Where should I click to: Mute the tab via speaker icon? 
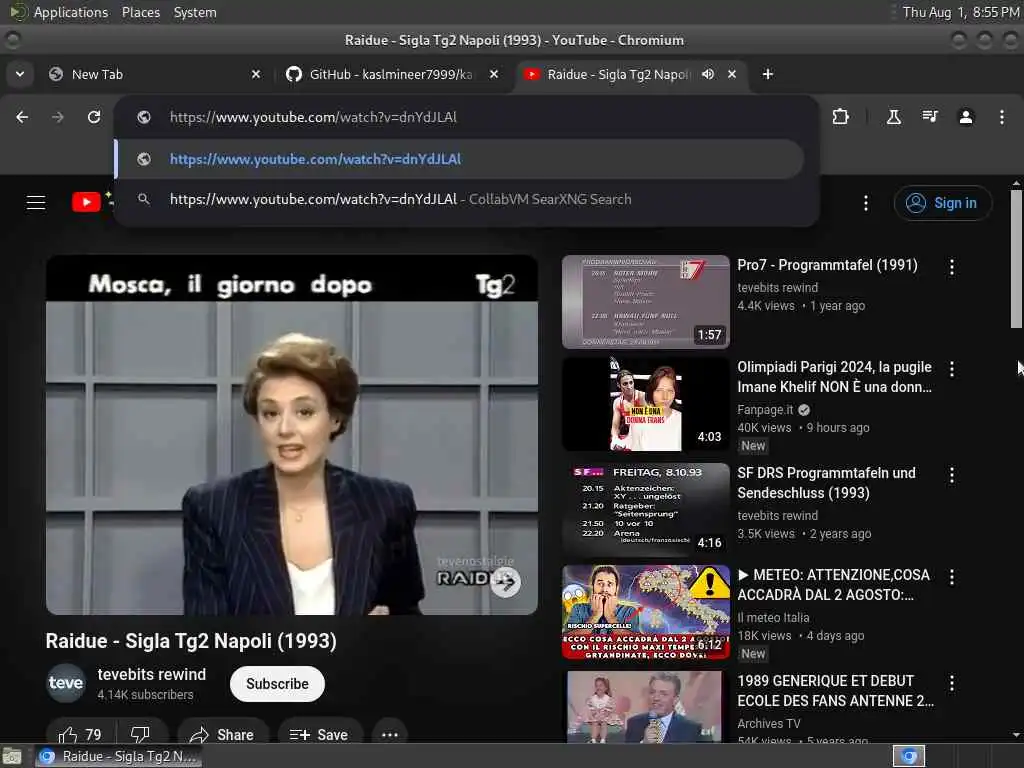coord(708,74)
